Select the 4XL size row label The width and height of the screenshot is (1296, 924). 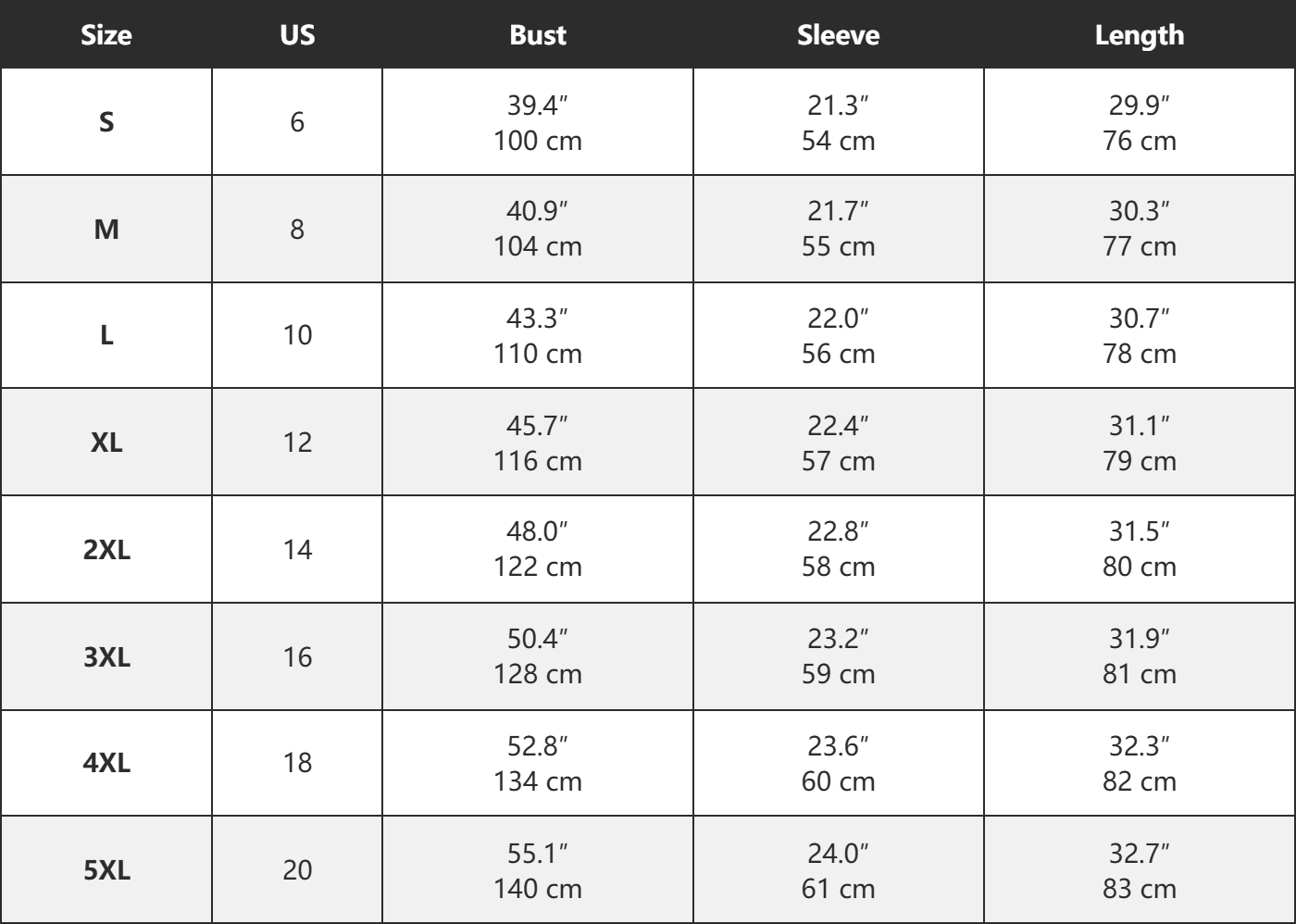click(106, 764)
